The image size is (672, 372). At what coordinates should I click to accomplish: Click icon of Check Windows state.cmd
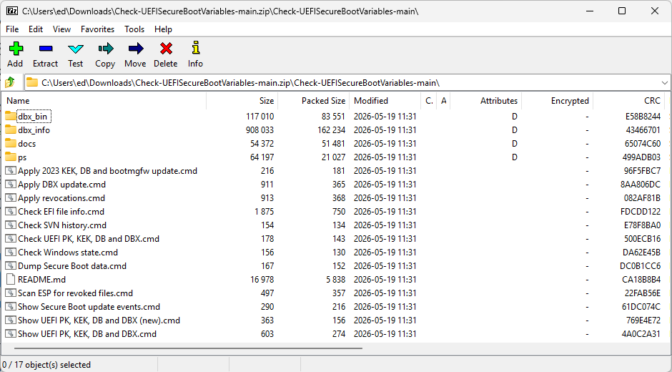pos(10,252)
